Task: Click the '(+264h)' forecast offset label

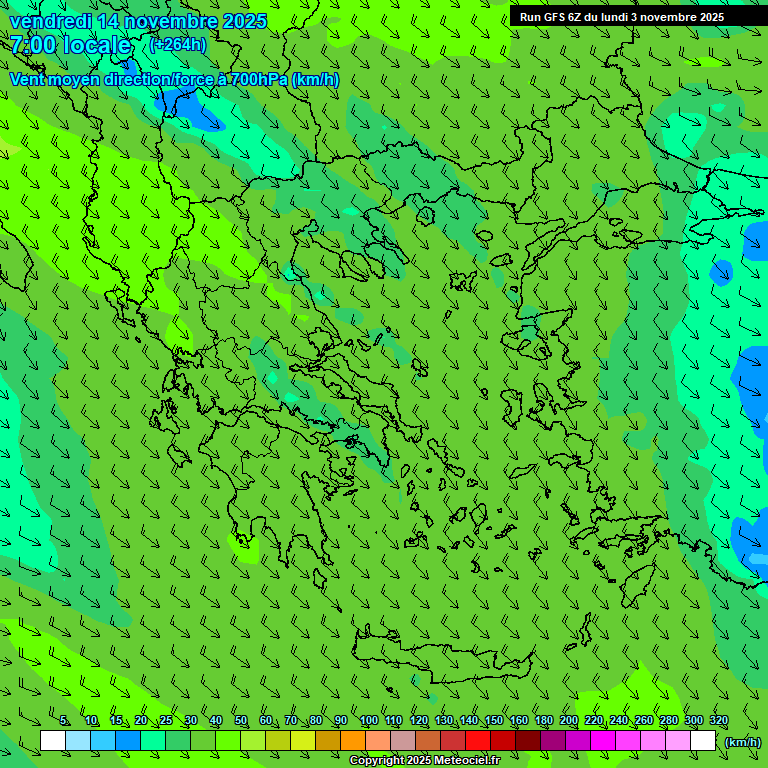Action: click(177, 45)
